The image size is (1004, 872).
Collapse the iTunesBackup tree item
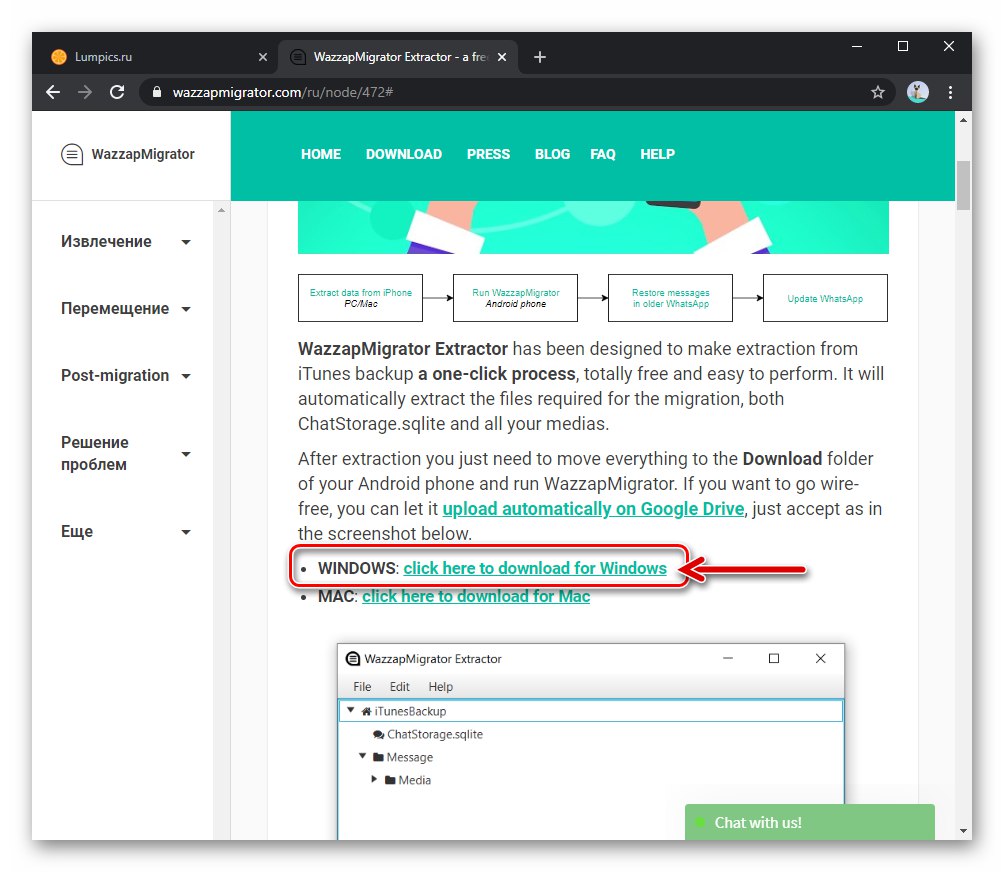pos(350,710)
